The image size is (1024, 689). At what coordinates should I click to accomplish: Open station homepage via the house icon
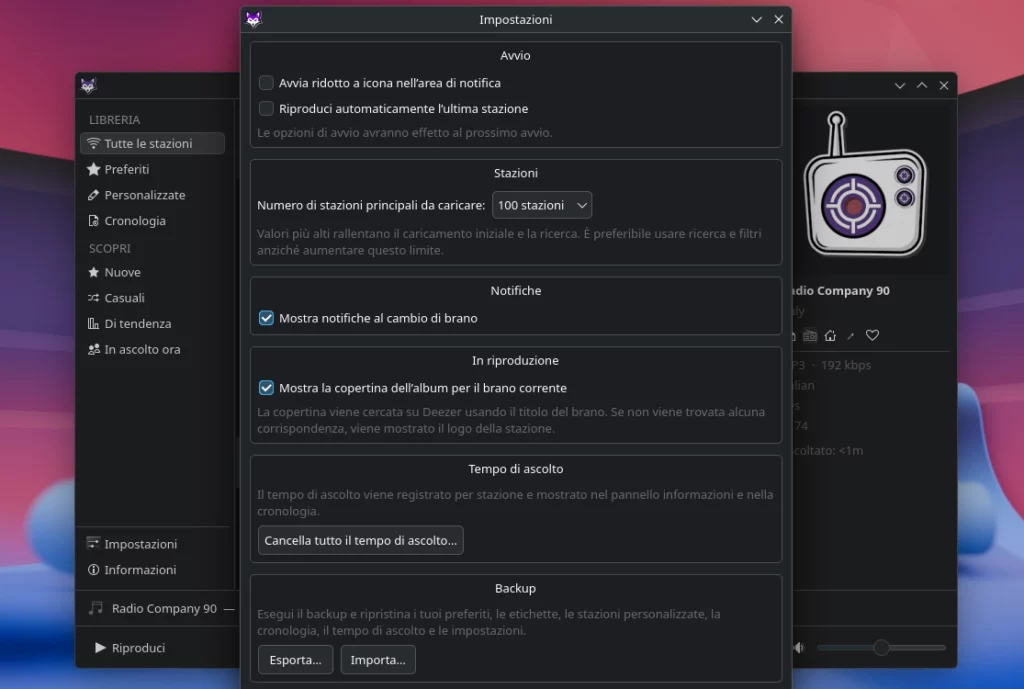(830, 336)
